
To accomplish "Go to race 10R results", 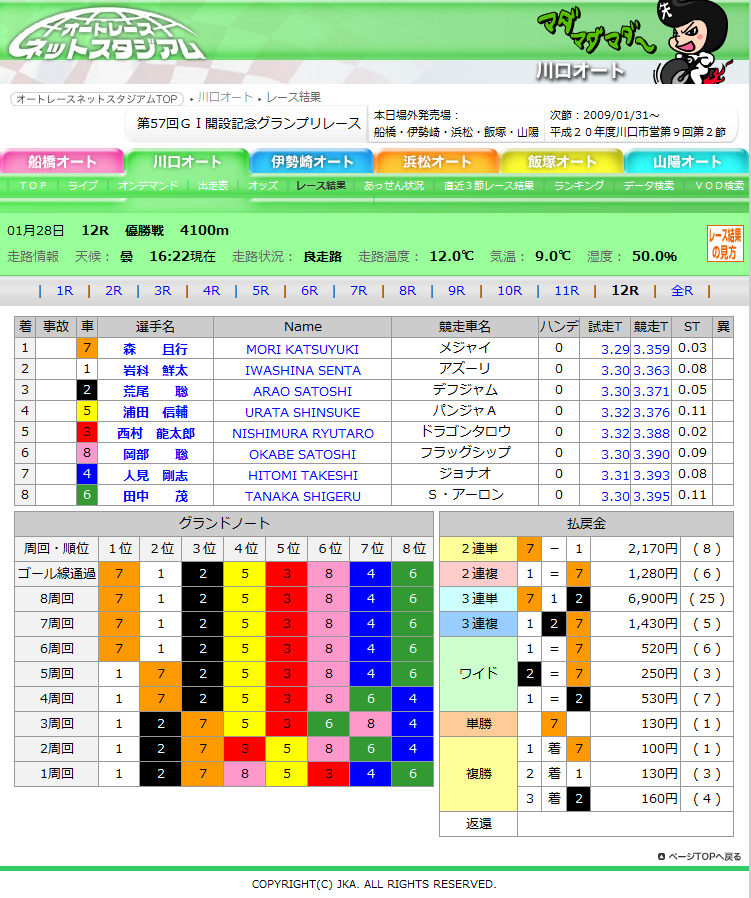I will pyautogui.click(x=509, y=290).
